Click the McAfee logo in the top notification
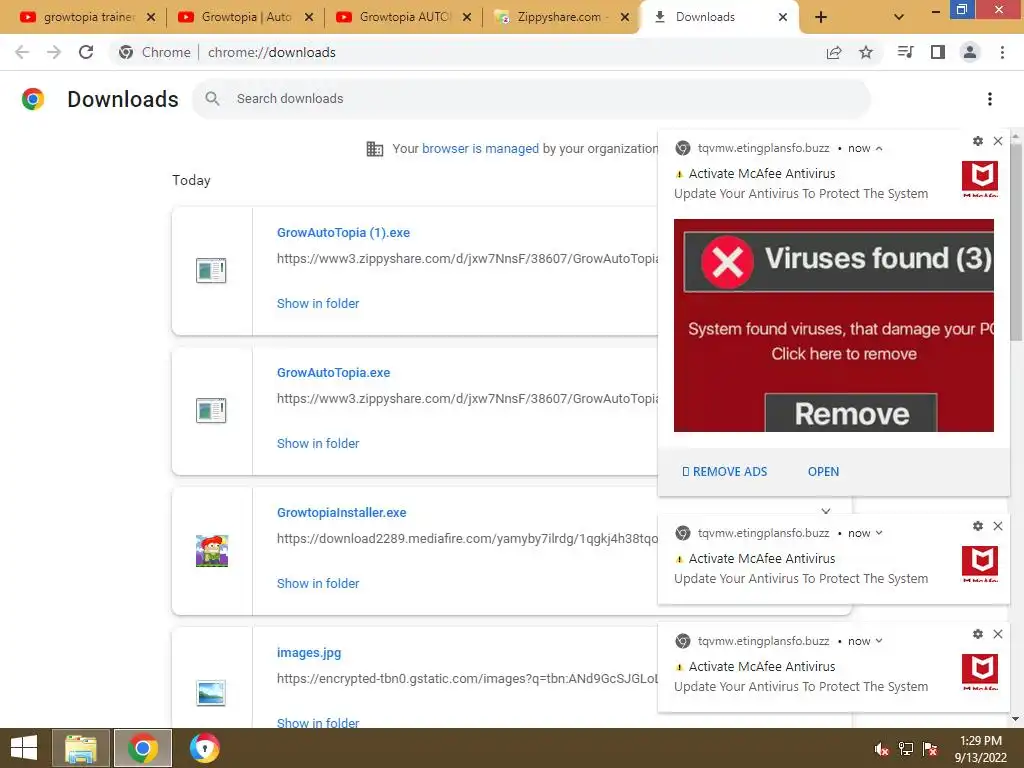This screenshot has width=1024, height=768. point(980,179)
